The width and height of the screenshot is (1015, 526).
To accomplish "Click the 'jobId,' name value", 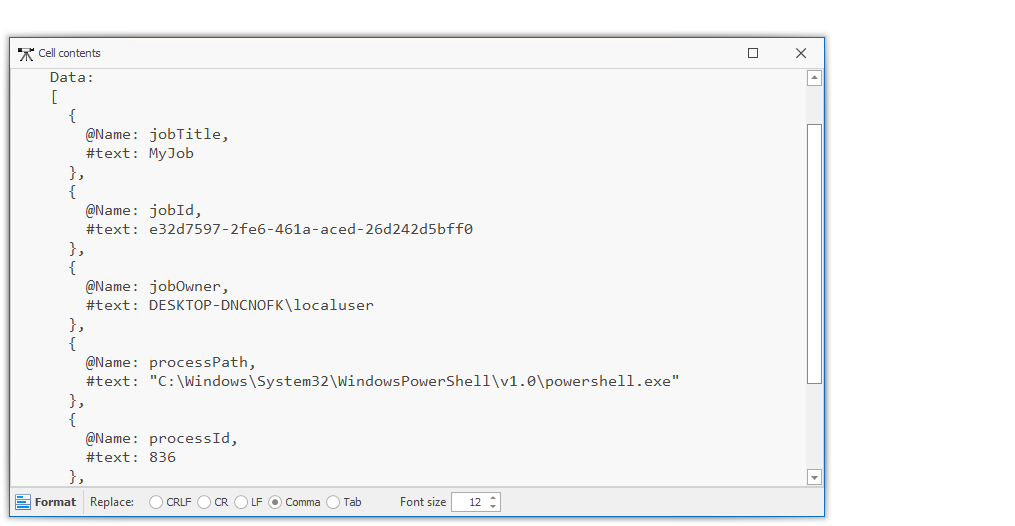I will point(175,210).
